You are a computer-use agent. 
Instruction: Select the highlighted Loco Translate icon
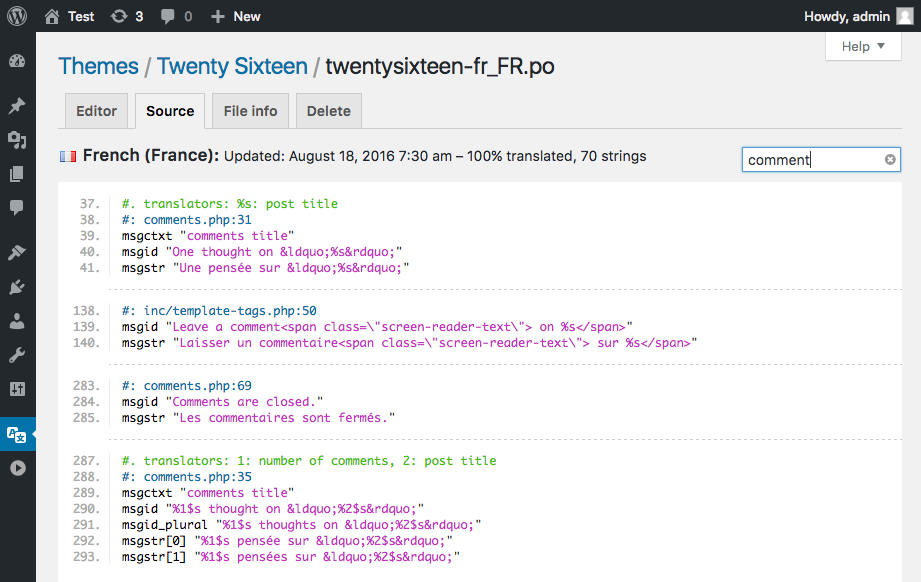click(x=16, y=435)
